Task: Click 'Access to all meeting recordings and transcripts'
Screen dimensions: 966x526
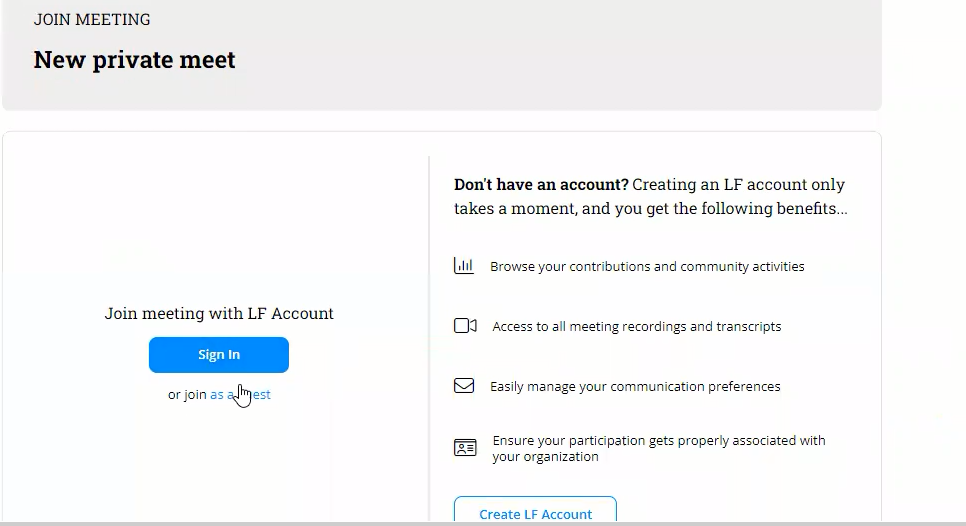Action: (x=636, y=327)
